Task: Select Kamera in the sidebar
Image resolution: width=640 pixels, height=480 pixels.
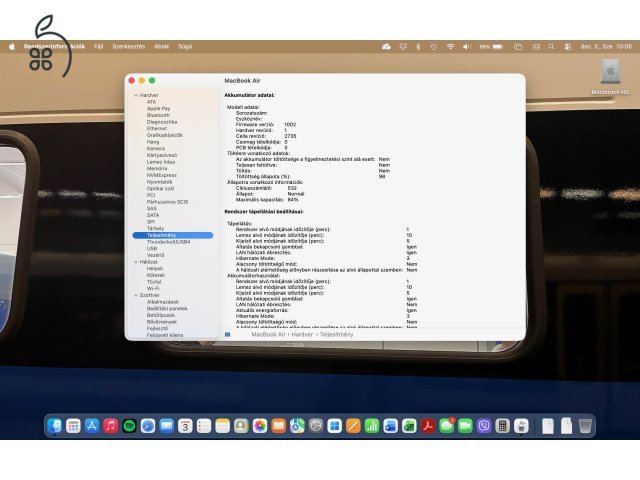Action: point(156,149)
